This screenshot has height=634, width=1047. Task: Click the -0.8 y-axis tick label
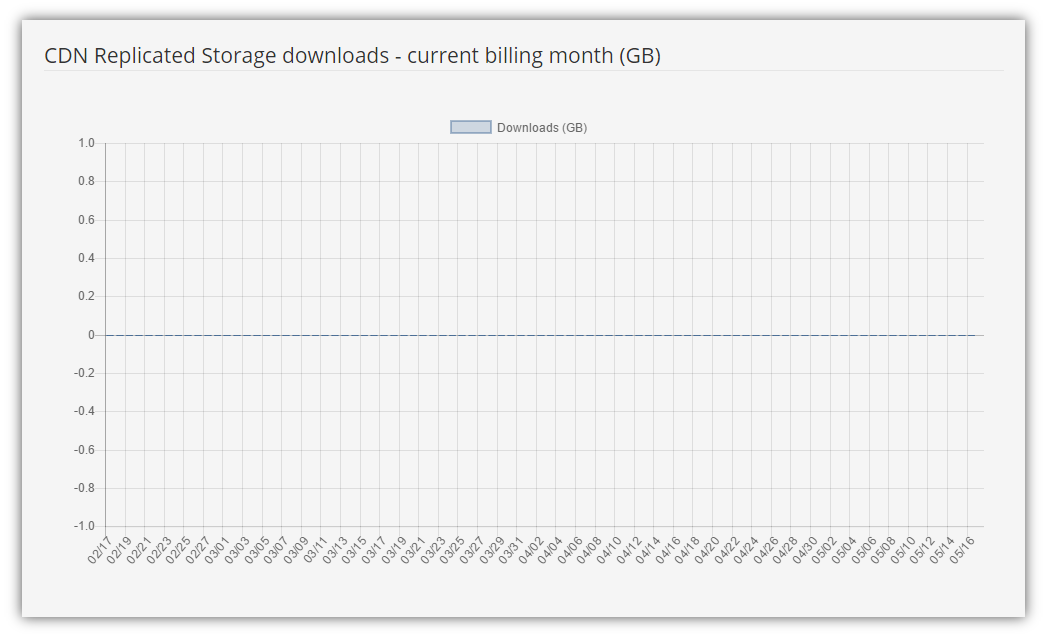point(84,488)
